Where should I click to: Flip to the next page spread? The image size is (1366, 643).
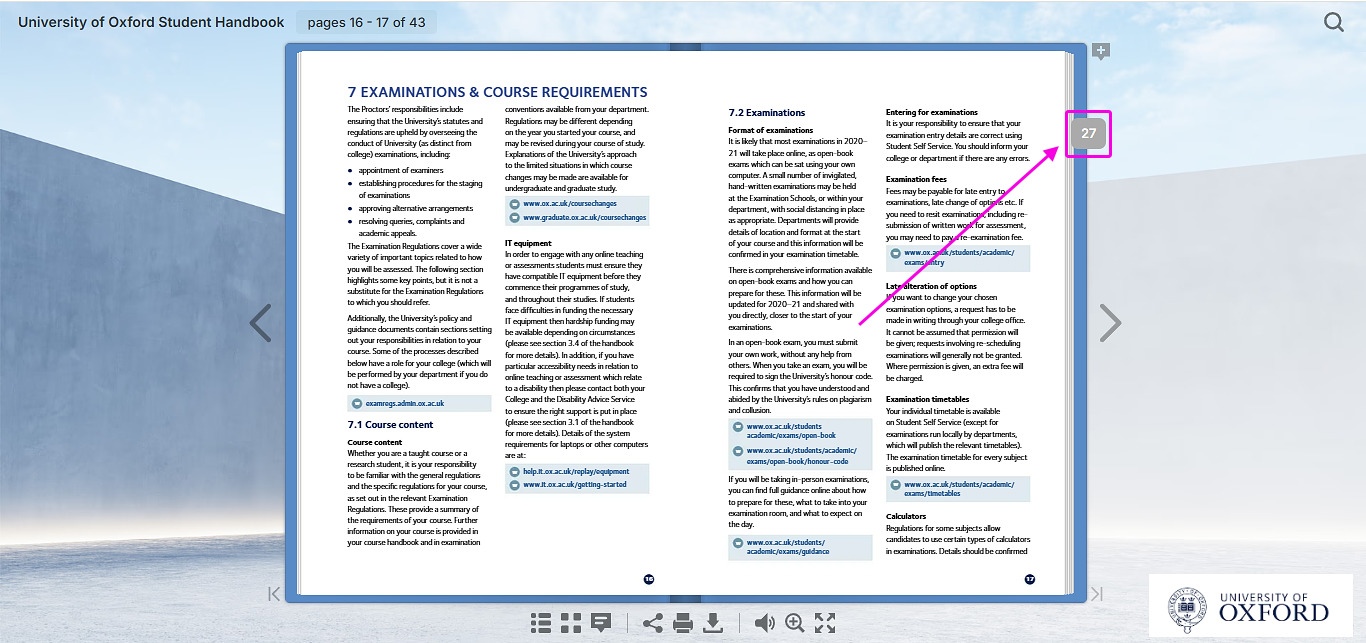click(x=1111, y=323)
